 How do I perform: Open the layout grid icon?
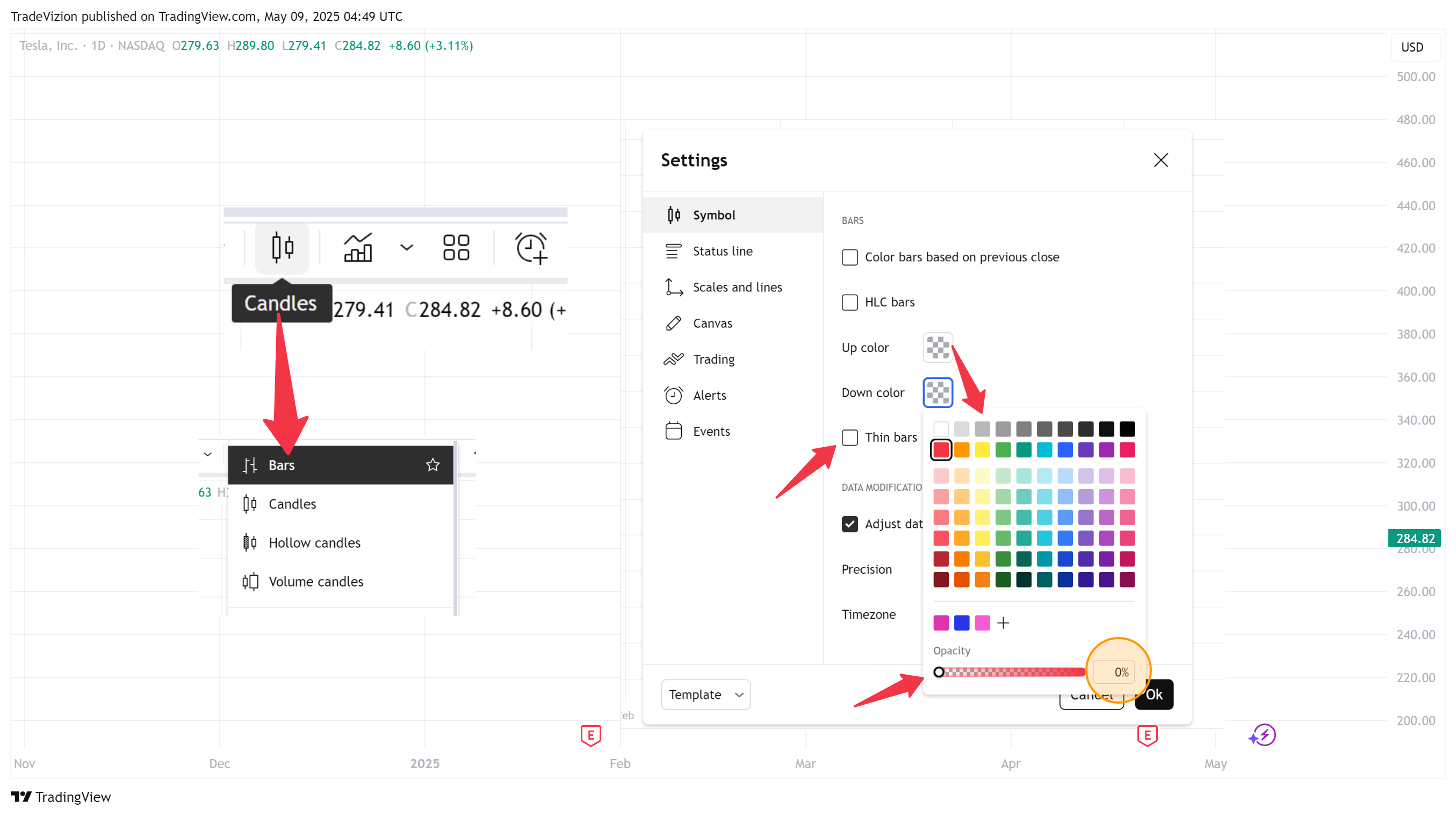coord(456,247)
